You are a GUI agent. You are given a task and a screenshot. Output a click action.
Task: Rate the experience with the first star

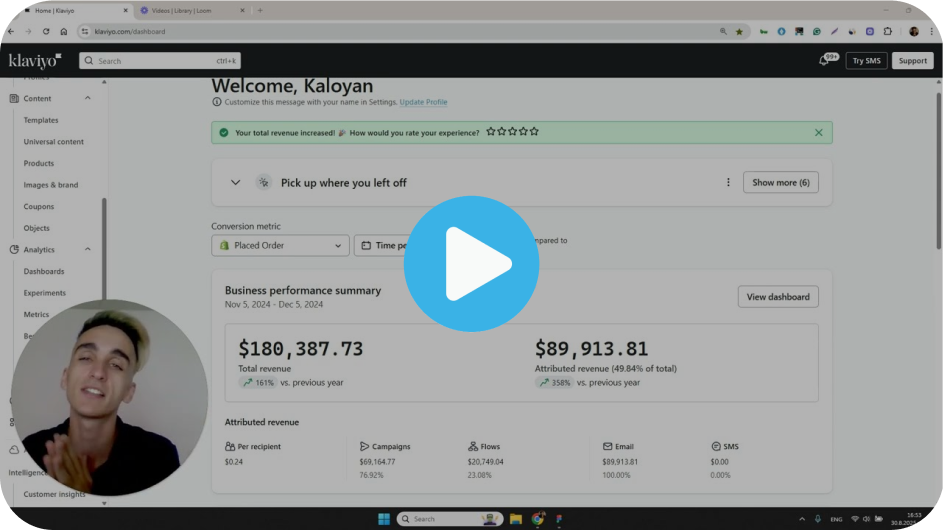pos(490,131)
